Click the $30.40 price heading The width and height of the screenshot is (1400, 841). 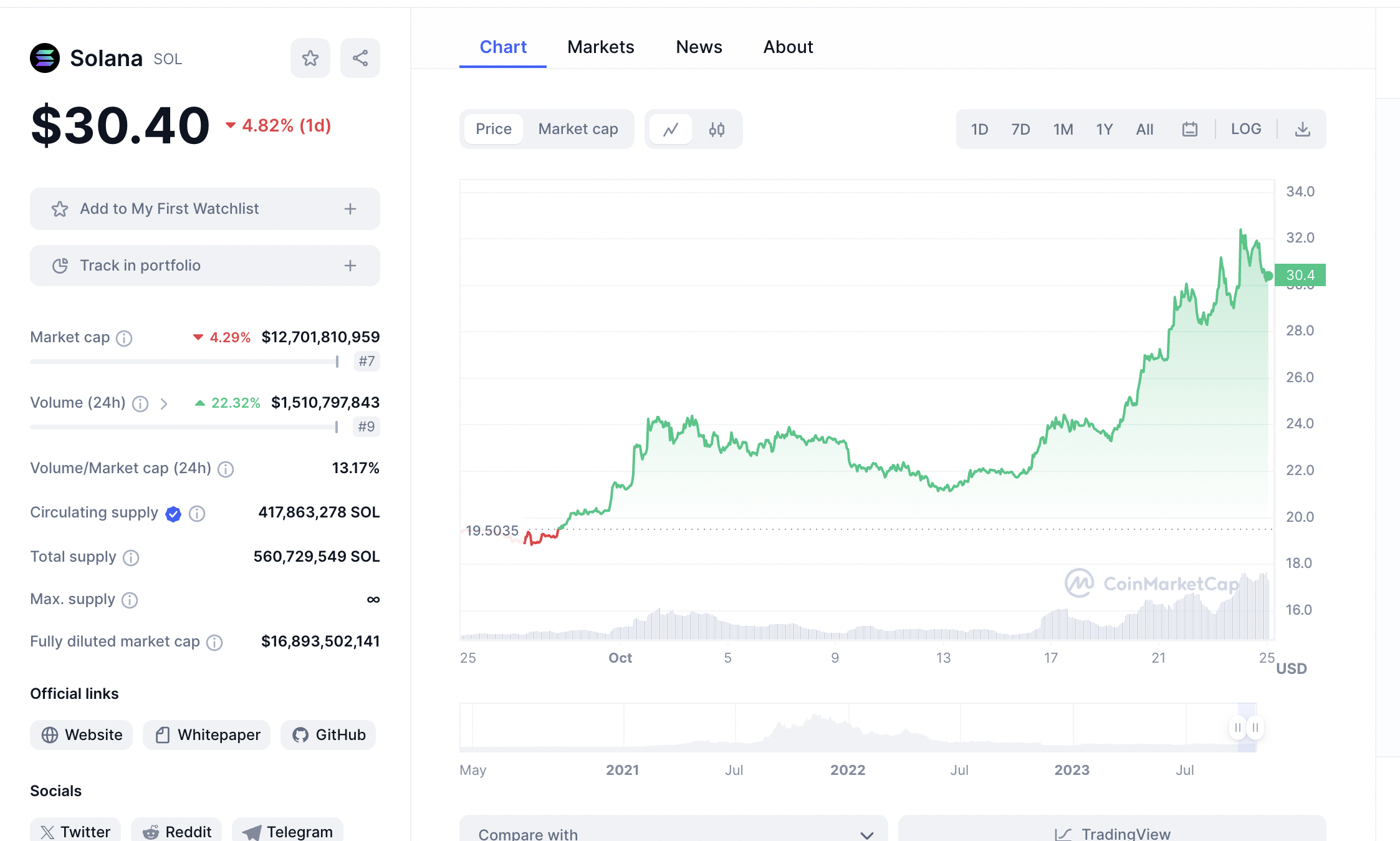(x=120, y=125)
